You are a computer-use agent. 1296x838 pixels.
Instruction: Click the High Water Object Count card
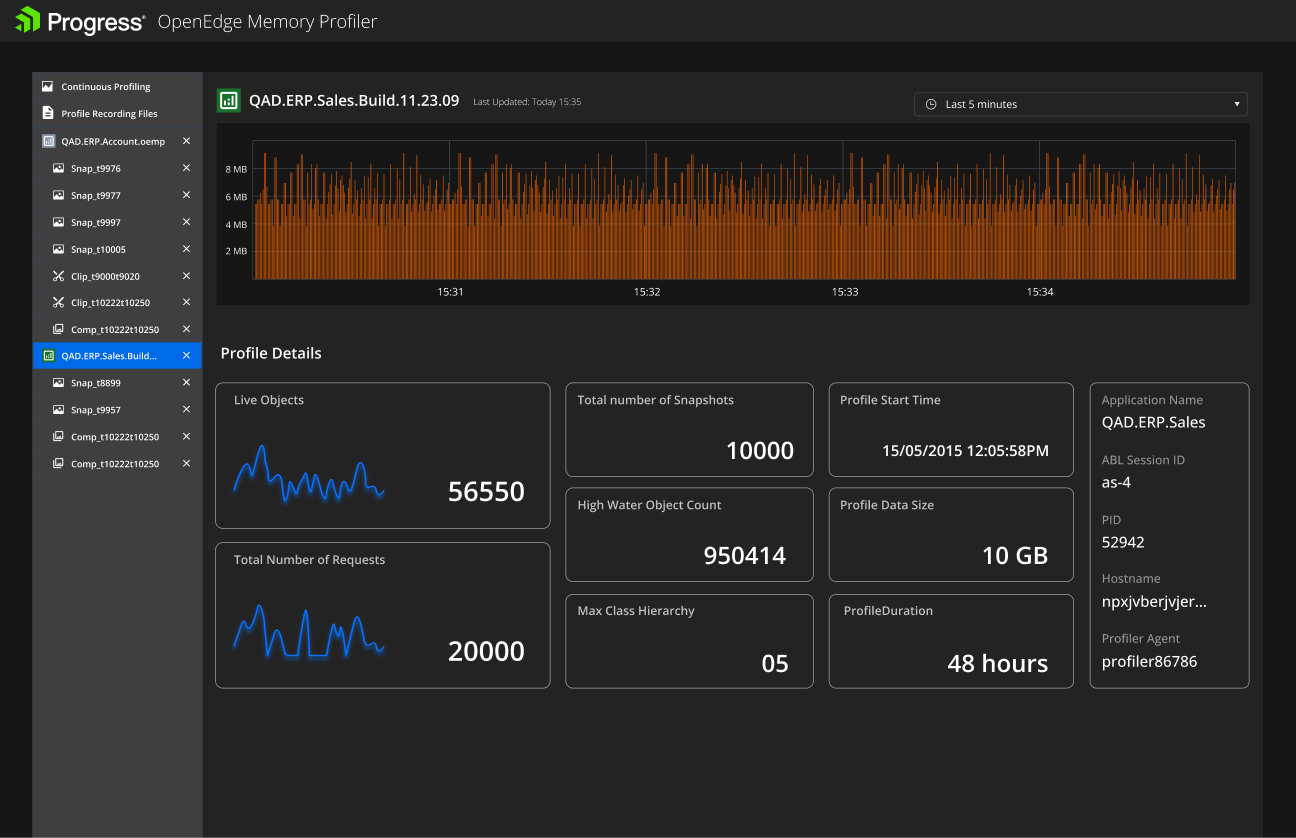click(689, 534)
